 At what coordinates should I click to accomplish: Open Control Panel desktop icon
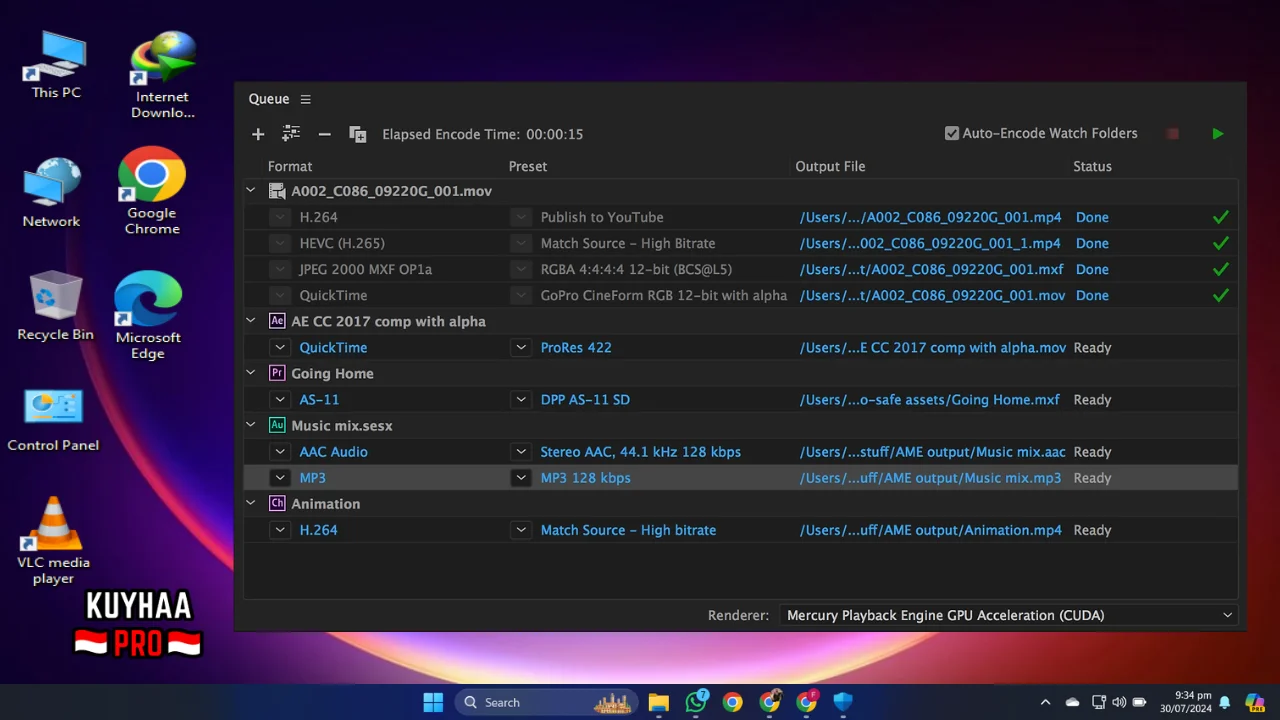pyautogui.click(x=53, y=420)
